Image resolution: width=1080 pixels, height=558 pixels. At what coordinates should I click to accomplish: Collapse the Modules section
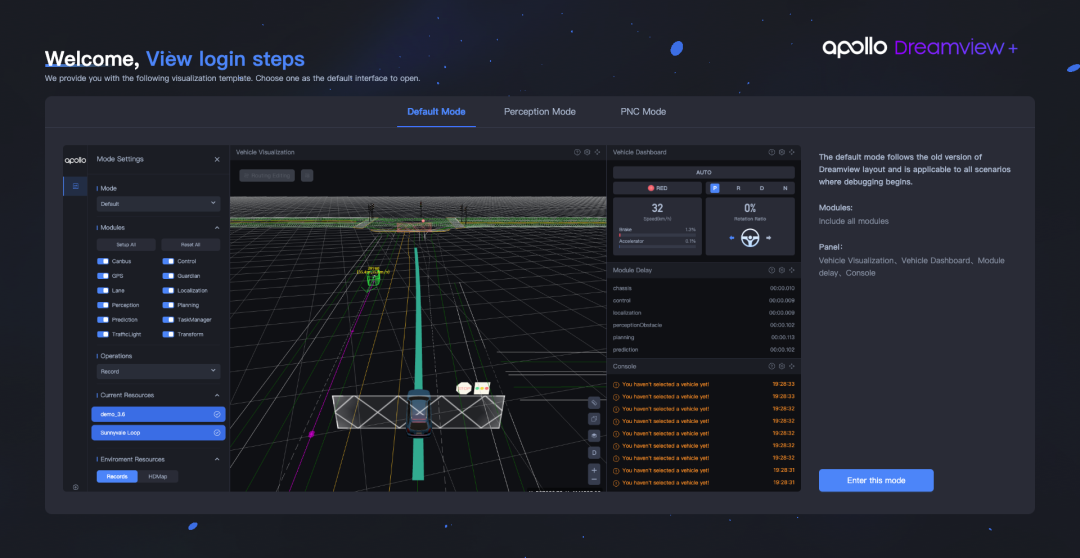[216, 227]
